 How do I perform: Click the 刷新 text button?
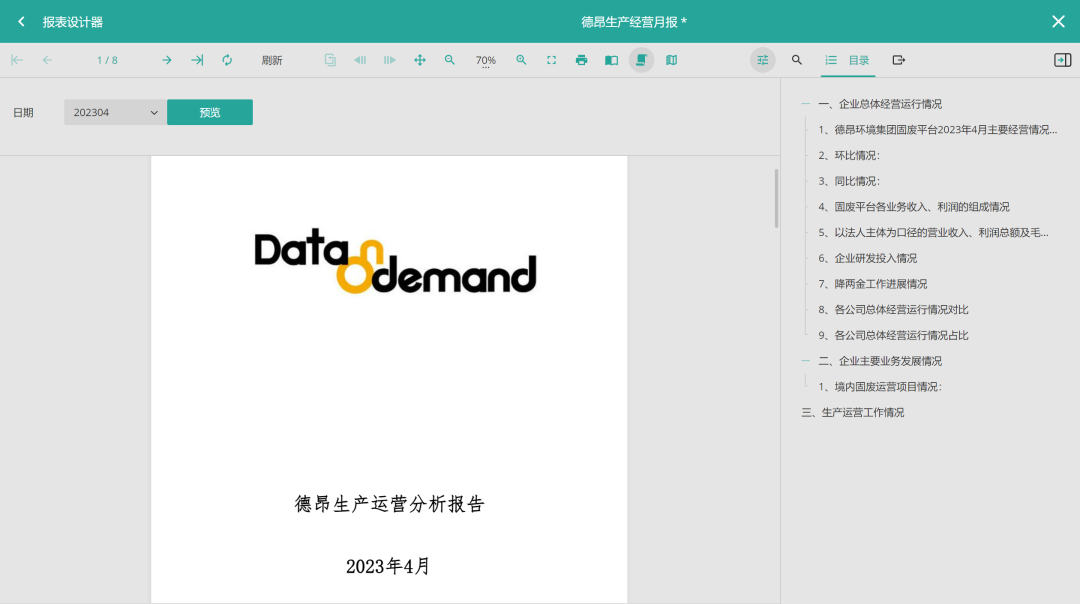click(272, 61)
